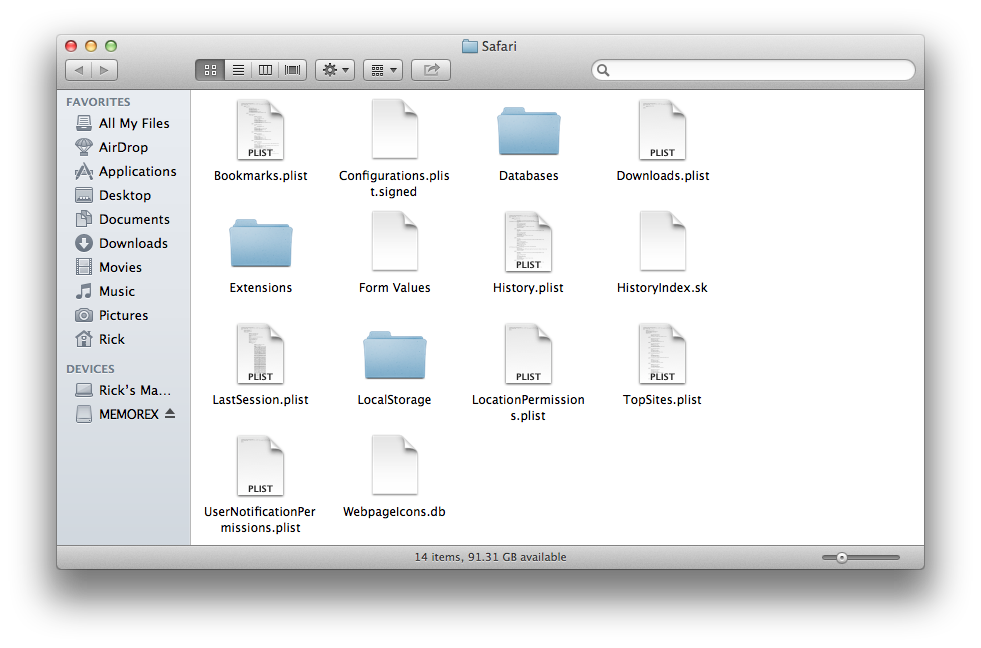Select the WebpageIcons.db file

(x=394, y=477)
